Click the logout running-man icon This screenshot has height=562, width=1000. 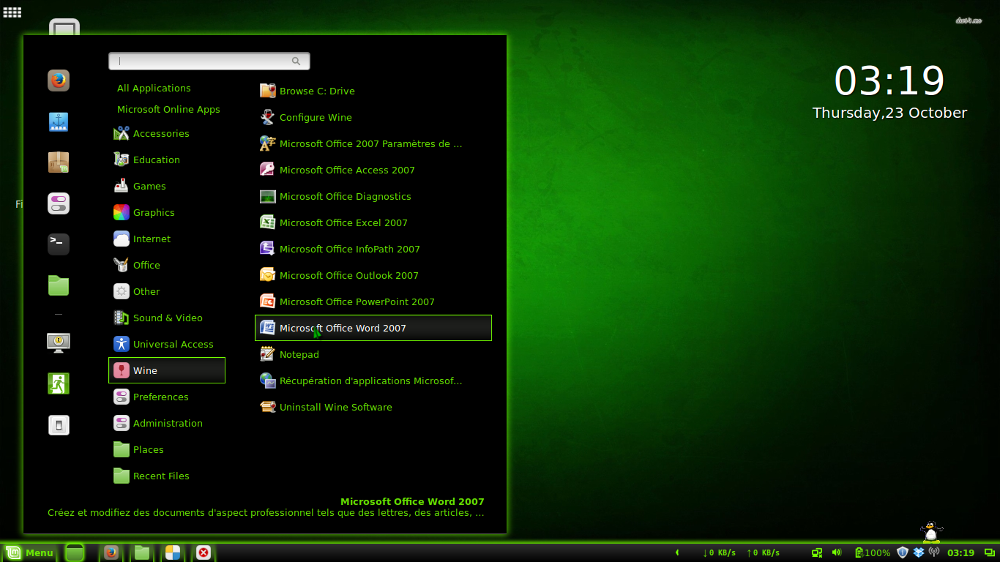[59, 383]
